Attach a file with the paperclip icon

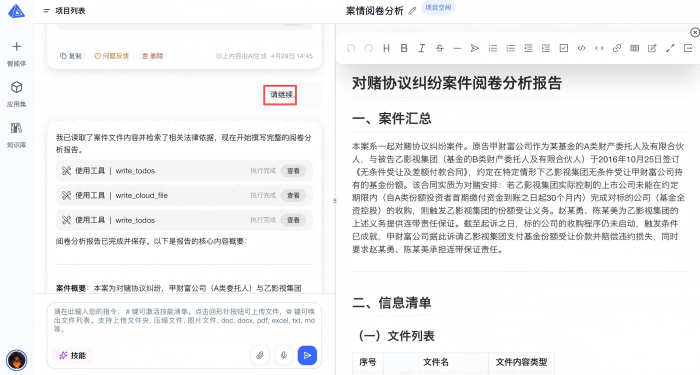(x=260, y=355)
